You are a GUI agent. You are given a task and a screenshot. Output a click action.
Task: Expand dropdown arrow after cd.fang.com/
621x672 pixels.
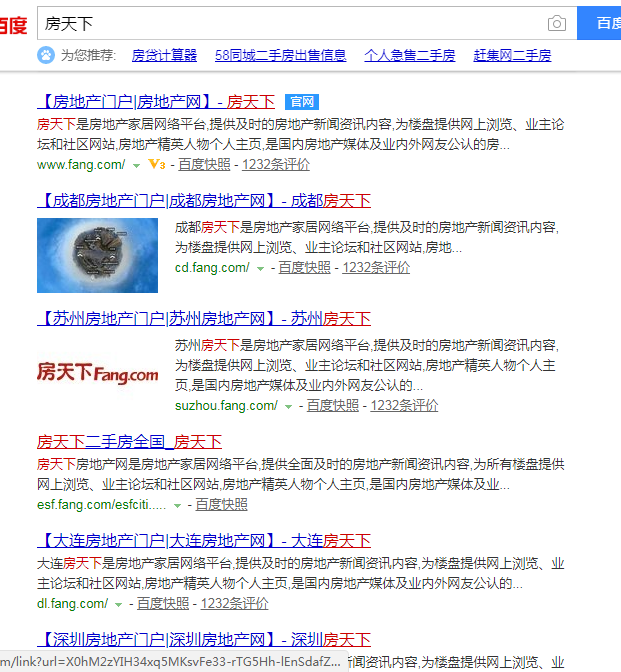click(260, 269)
